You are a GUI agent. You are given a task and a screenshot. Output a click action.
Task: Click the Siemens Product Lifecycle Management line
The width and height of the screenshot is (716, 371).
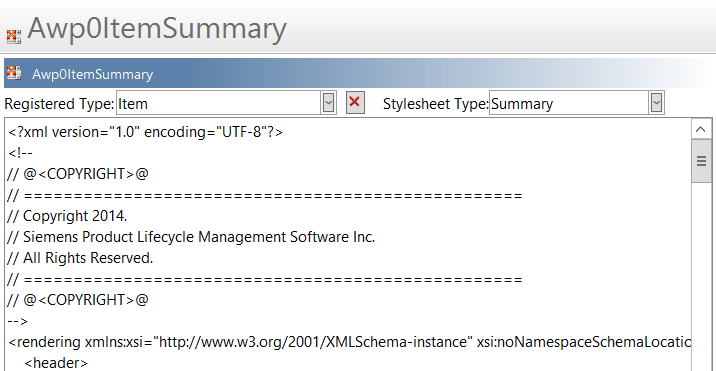click(191, 237)
